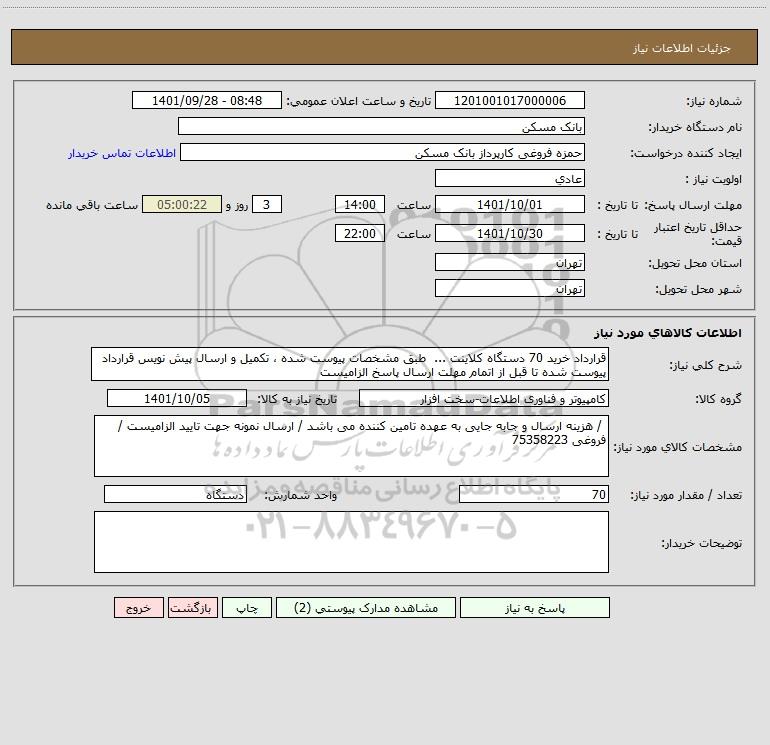
Task: Click the مشخصات کالای مورد نیاز label
Action: tap(678, 447)
